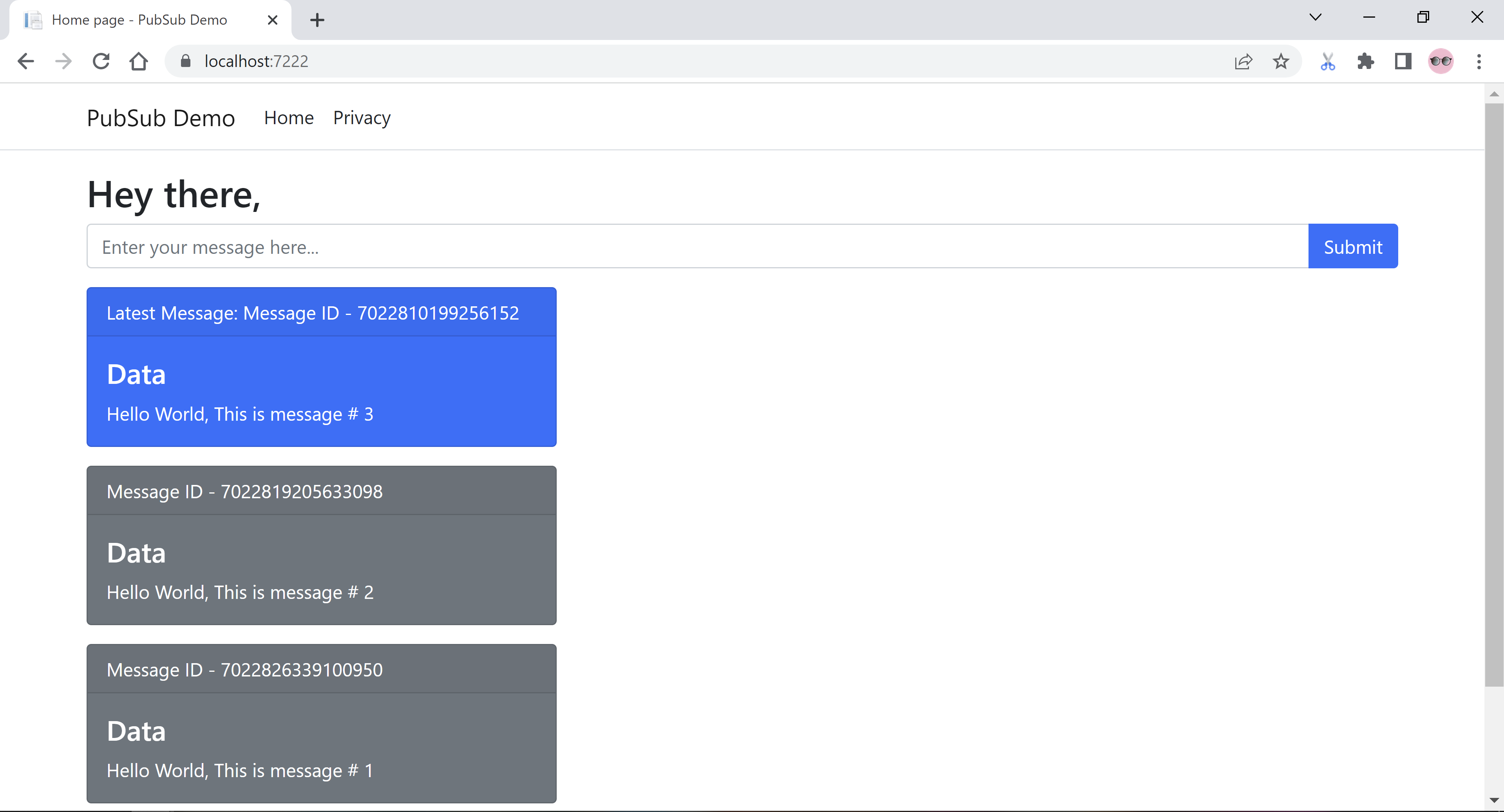Click the page vertical scrollbar thumb
This screenshot has width=1504, height=812.
pos(1494,395)
